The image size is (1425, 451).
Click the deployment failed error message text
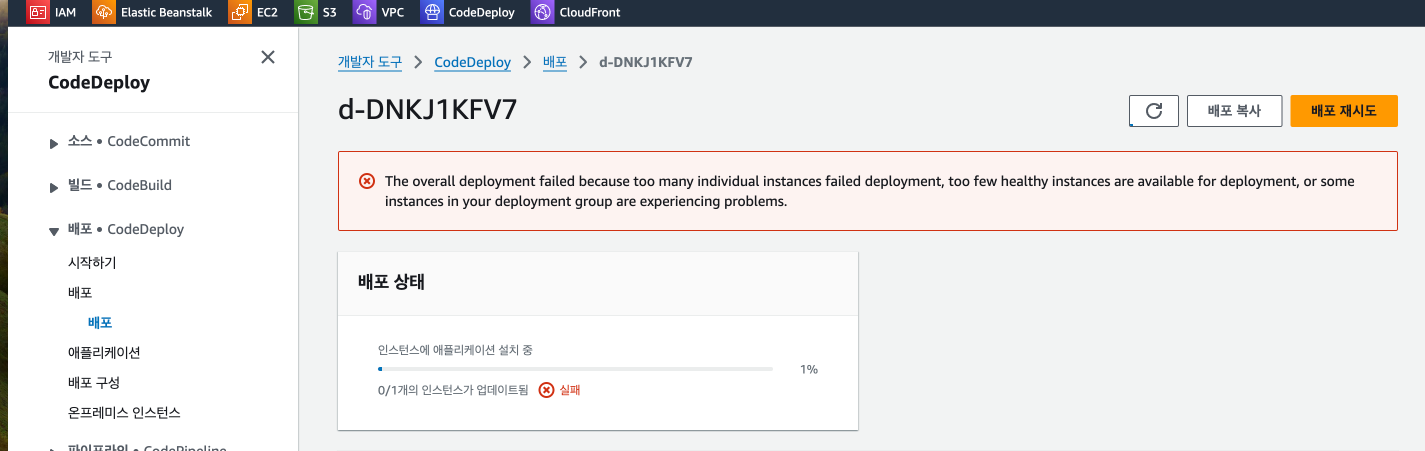[869, 191]
